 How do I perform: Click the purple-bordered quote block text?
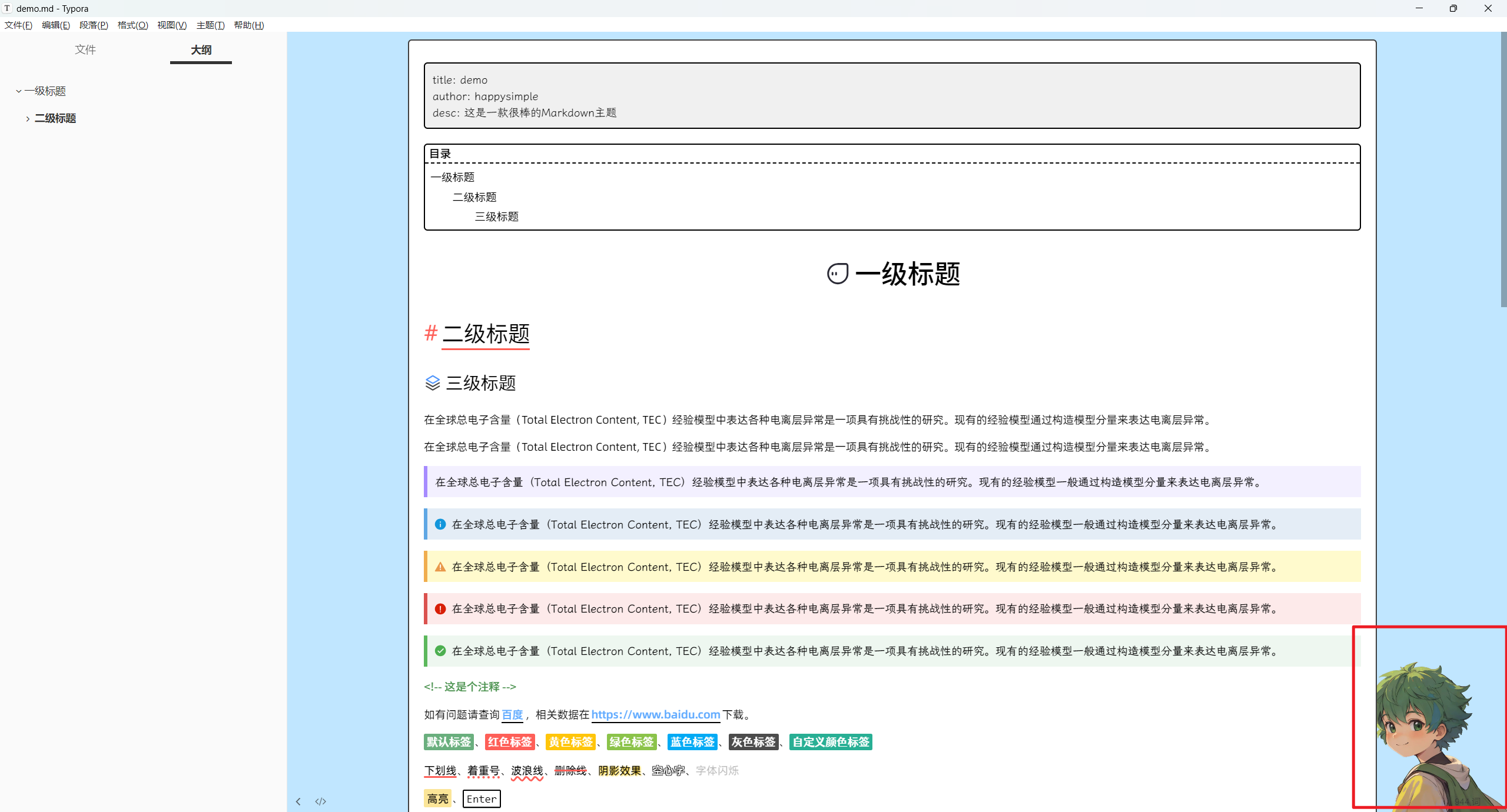coord(849,482)
